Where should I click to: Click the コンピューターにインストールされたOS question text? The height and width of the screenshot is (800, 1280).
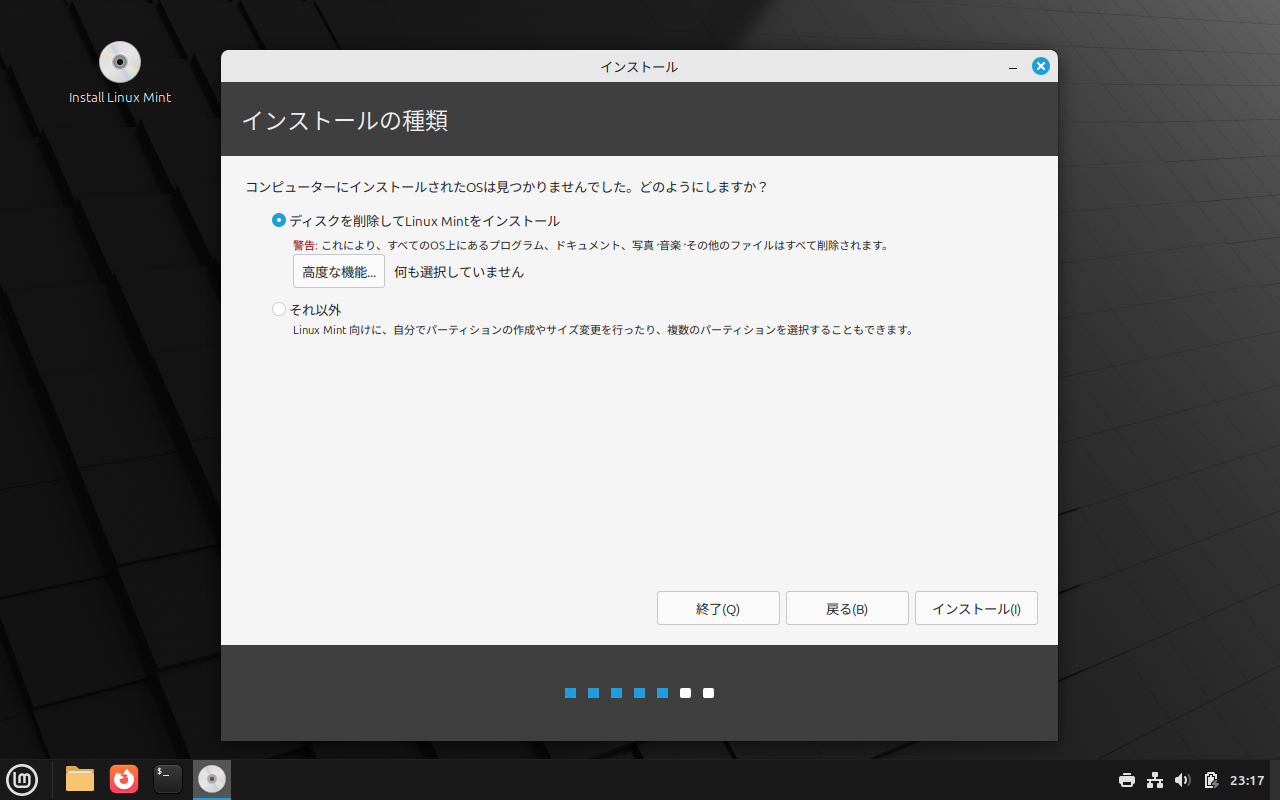point(506,187)
